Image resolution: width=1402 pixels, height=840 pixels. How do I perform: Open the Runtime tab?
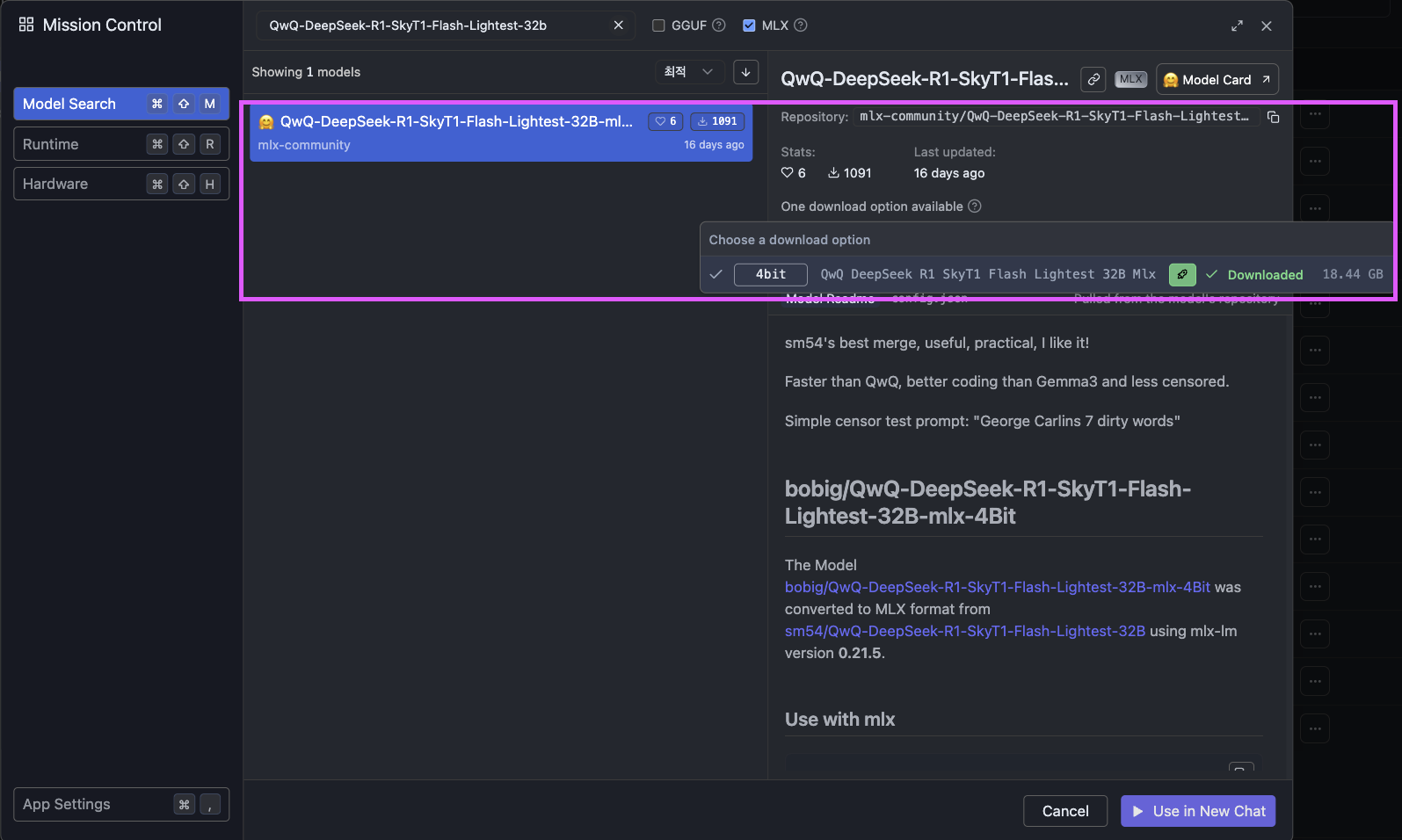tap(121, 144)
